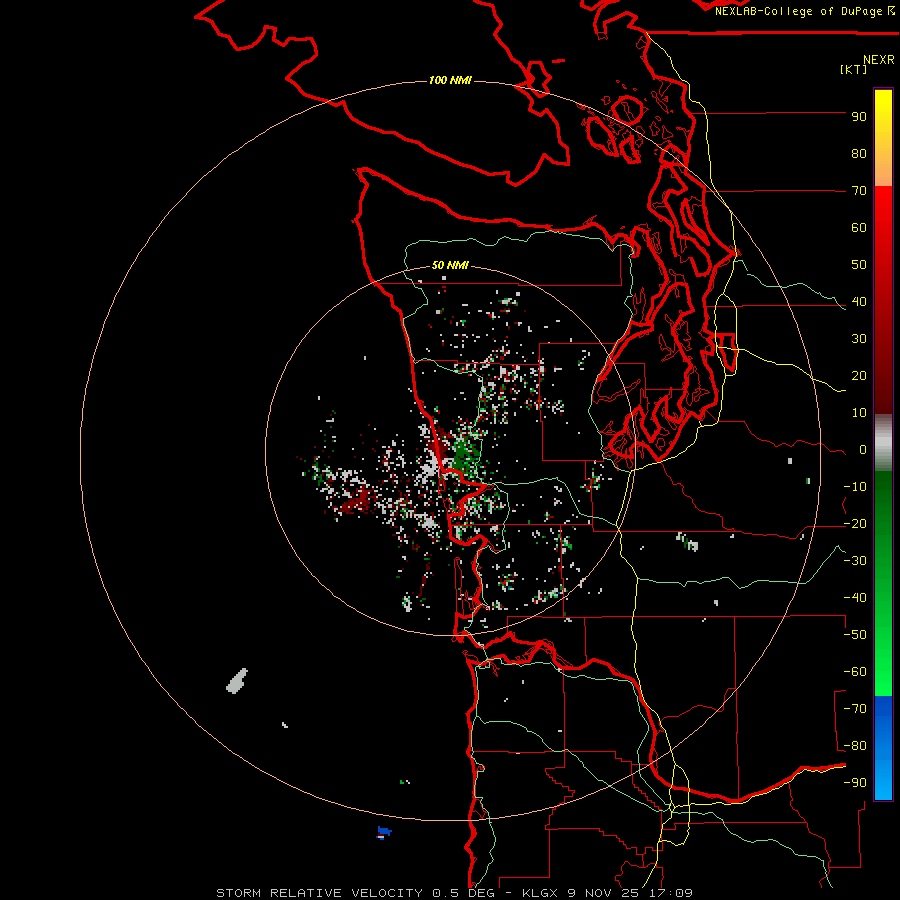
Task: Select the -70 value on the velocity scale
Action: 855,709
